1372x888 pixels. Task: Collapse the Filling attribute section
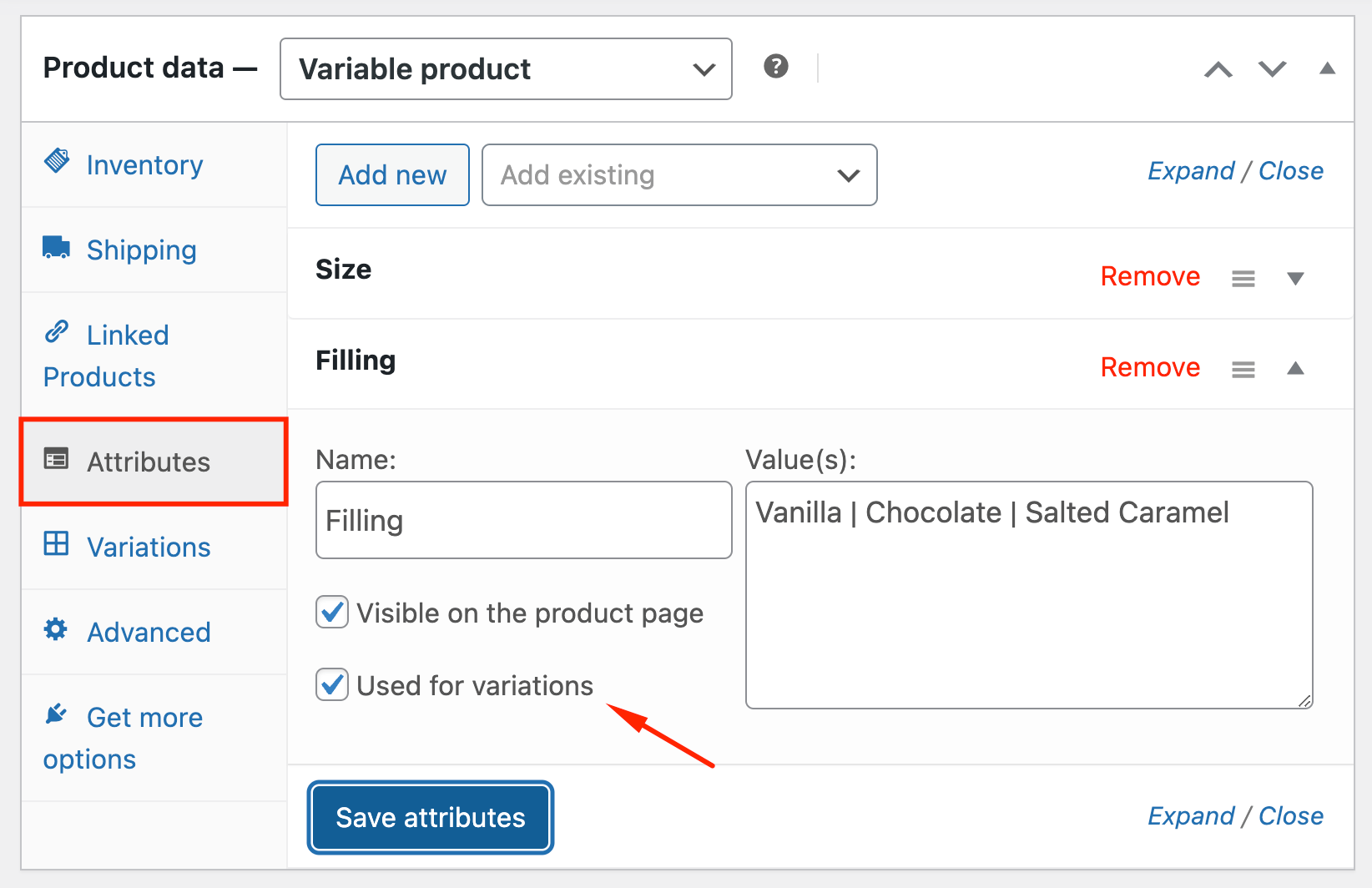tap(1295, 368)
